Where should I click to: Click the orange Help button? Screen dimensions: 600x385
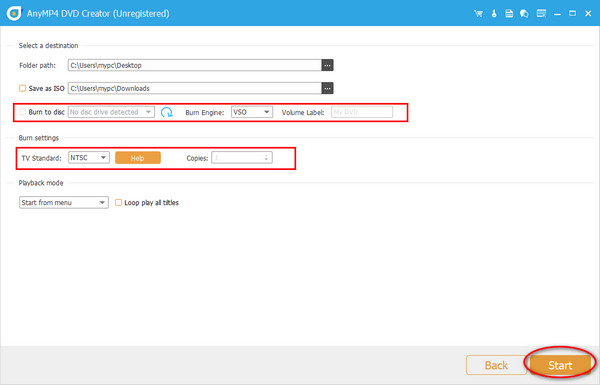(138, 158)
